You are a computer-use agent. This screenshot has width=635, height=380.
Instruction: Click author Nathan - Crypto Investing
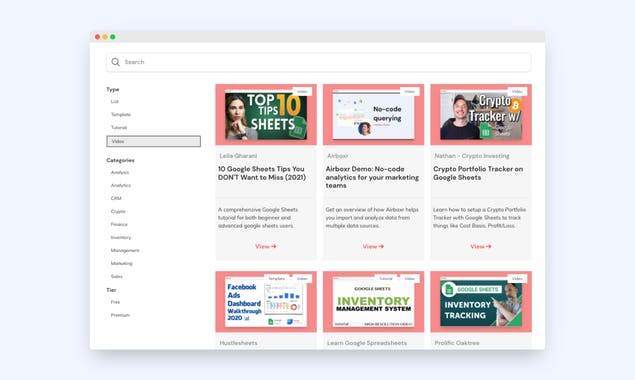[472, 156]
